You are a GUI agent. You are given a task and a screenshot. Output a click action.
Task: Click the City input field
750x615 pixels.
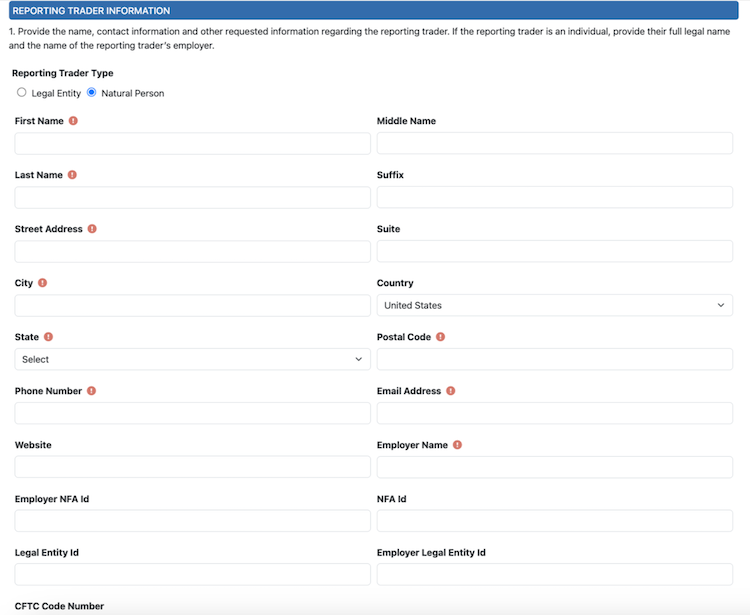coord(193,306)
